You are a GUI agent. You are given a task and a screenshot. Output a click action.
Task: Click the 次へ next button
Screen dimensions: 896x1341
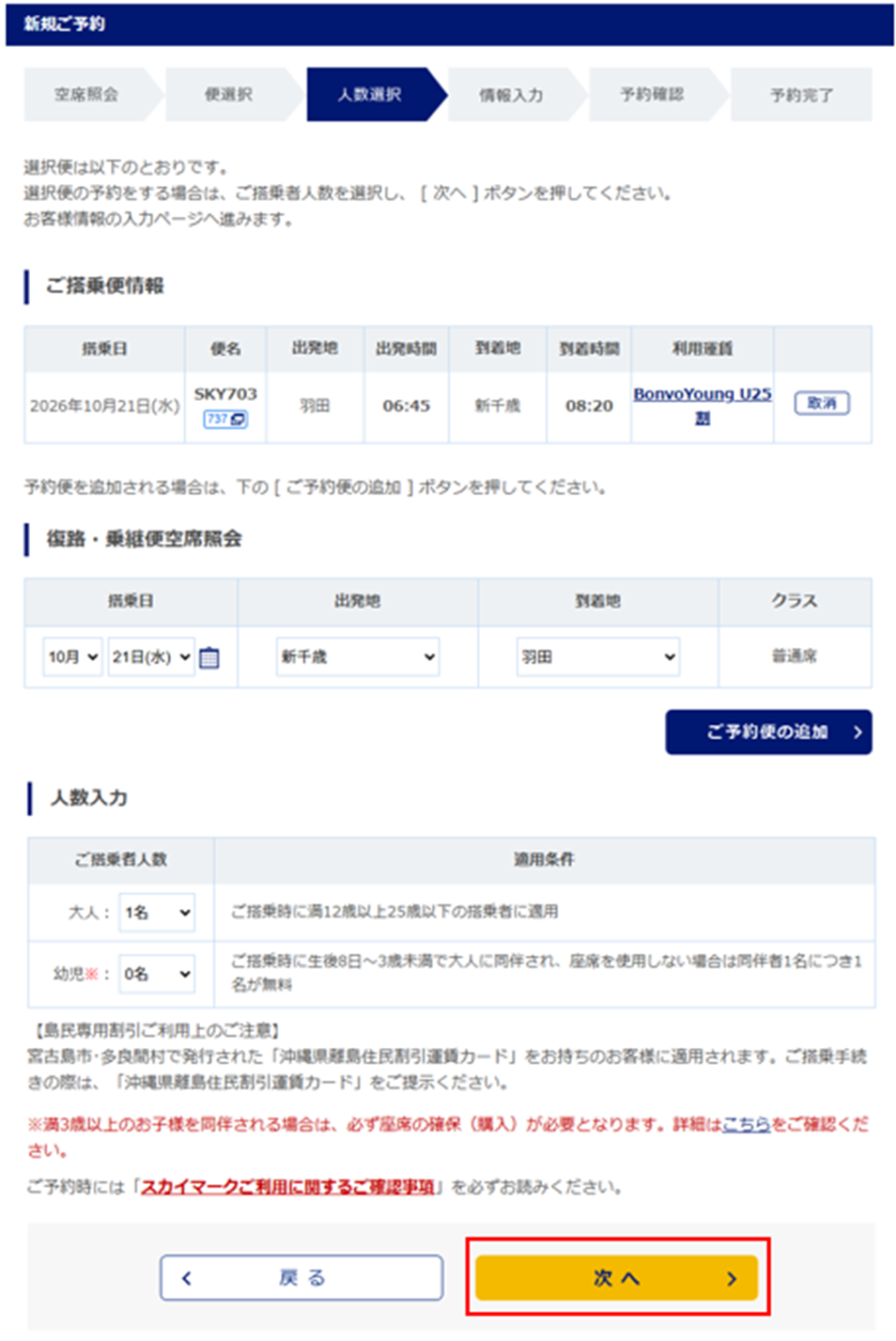pos(617,1277)
